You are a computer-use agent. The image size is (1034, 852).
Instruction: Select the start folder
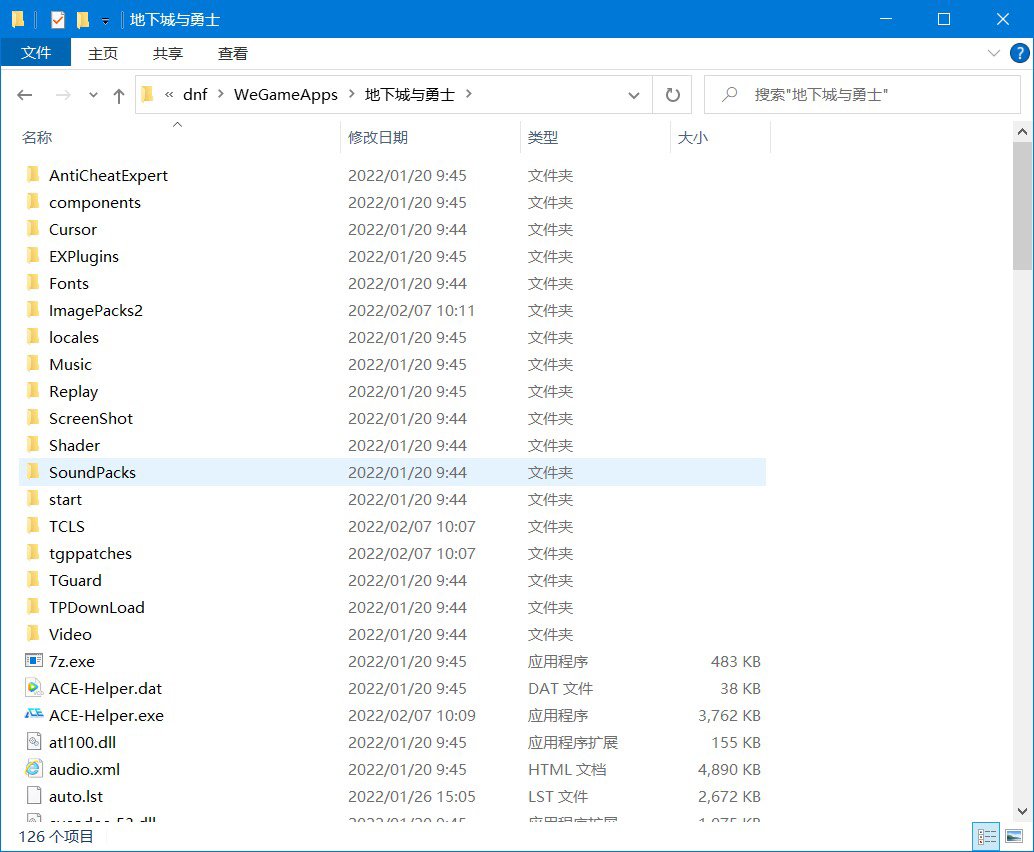click(x=65, y=500)
